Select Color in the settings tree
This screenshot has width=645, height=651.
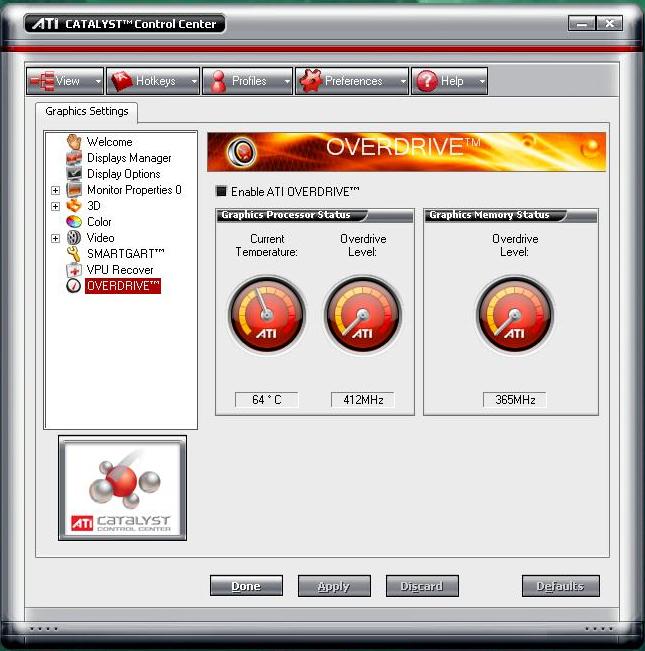tap(99, 222)
